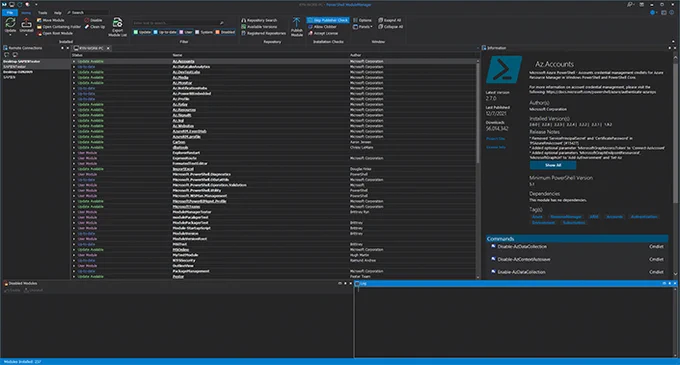
Task: Switch to the Tools ribbon tab
Action: [x=42, y=13]
